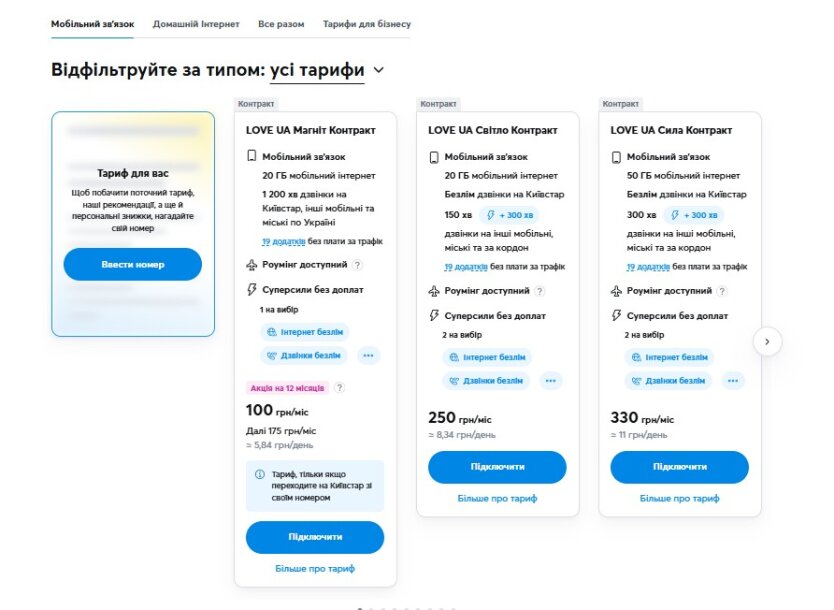Click roaming help icon in Магніт card

(x=358, y=265)
